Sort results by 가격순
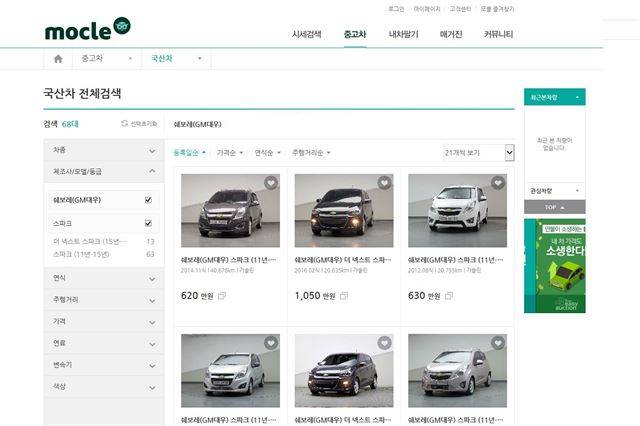The width and height of the screenshot is (640, 426). pos(230,153)
